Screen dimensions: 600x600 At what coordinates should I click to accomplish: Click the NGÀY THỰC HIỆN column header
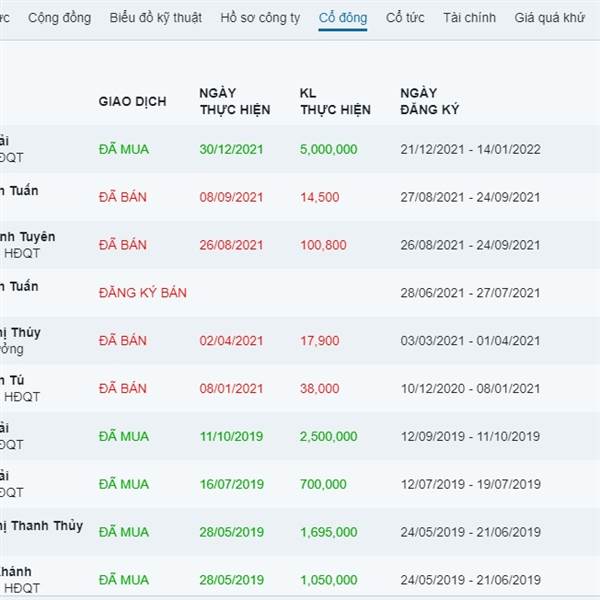[235, 101]
